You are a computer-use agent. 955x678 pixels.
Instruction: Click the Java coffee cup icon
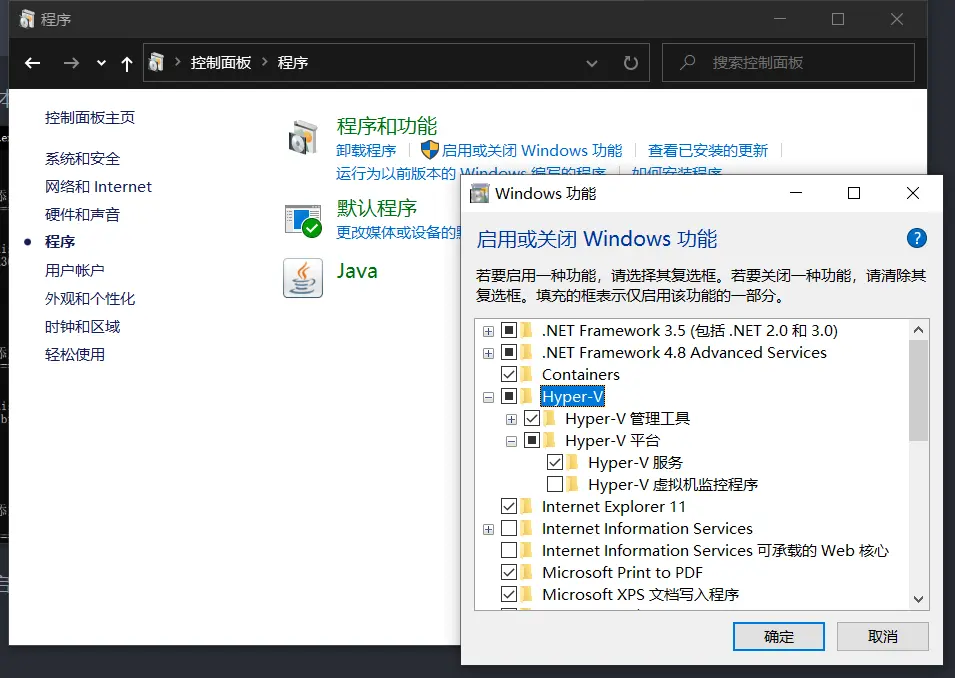[303, 278]
